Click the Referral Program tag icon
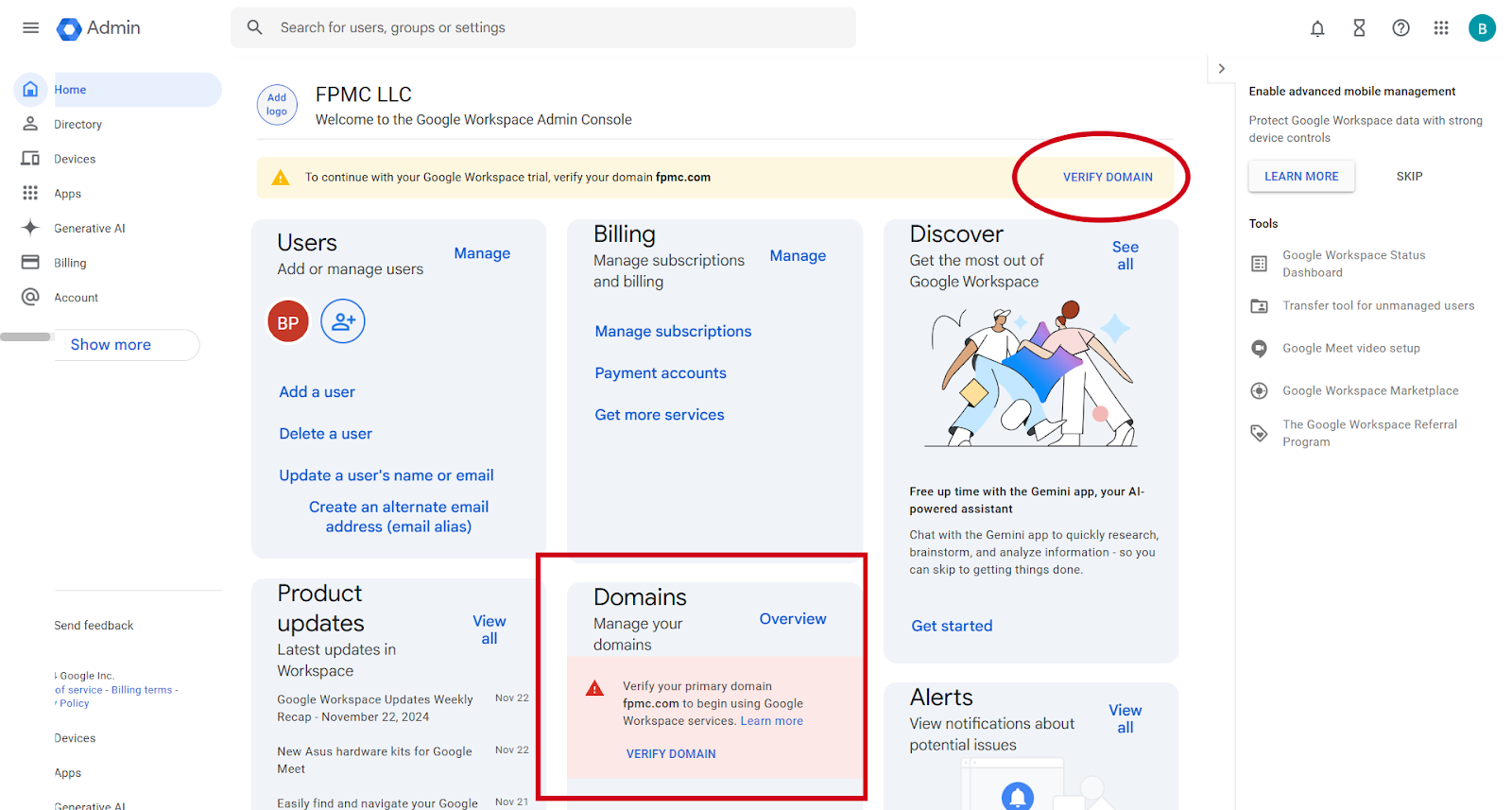Image resolution: width=1512 pixels, height=810 pixels. tap(1259, 433)
